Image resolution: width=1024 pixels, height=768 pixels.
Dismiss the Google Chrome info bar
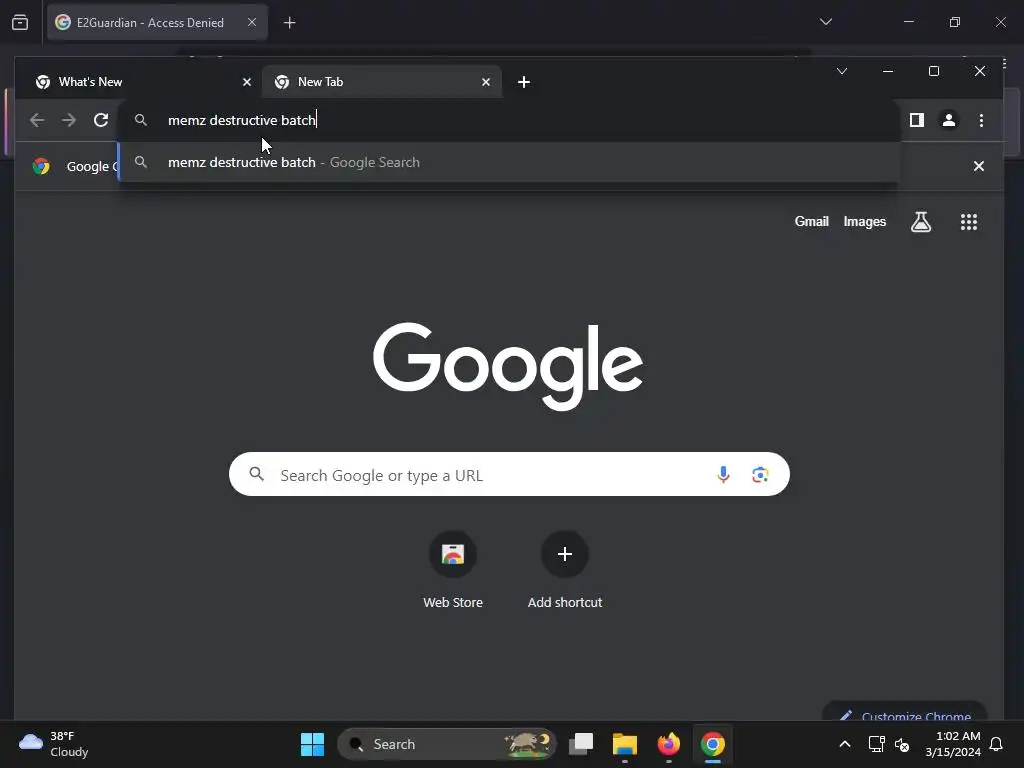pyautogui.click(x=978, y=166)
